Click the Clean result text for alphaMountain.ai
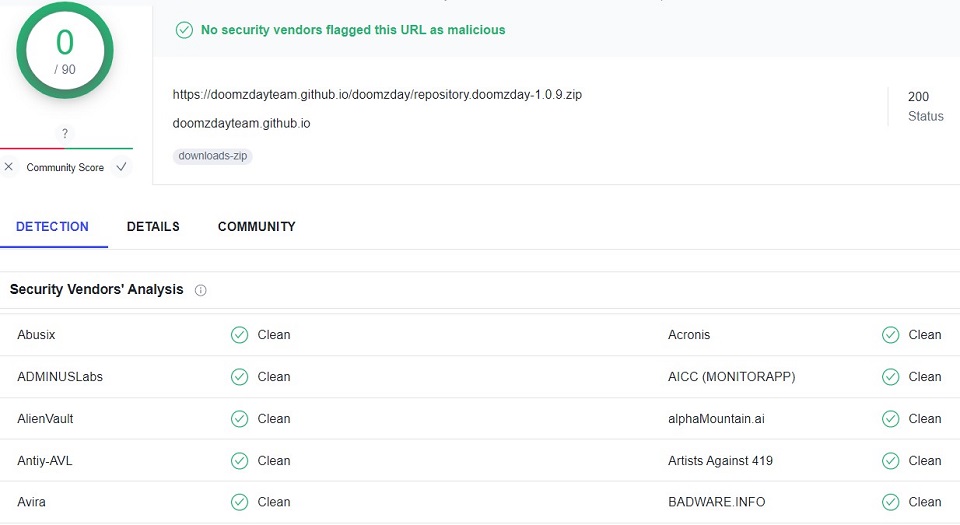This screenshot has height=525, width=960. point(924,419)
